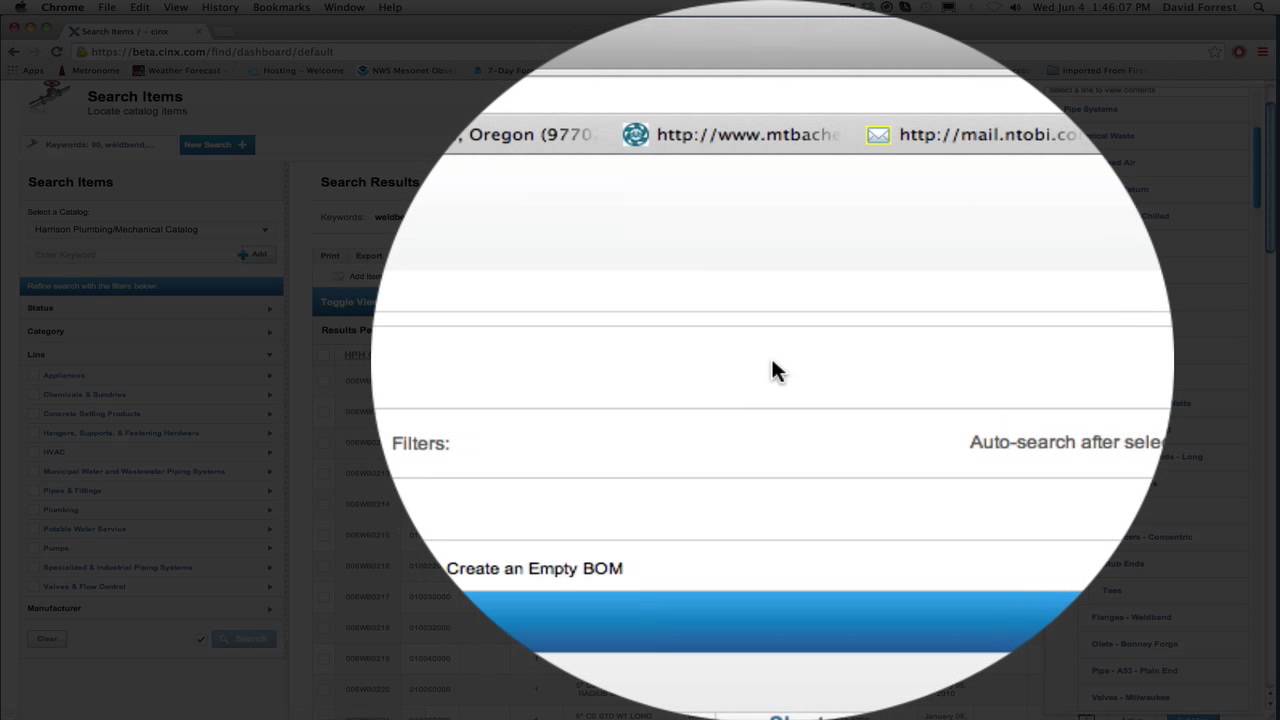Image resolution: width=1280 pixels, height=720 pixels.
Task: Reload the cinx page
Action: click(57, 51)
